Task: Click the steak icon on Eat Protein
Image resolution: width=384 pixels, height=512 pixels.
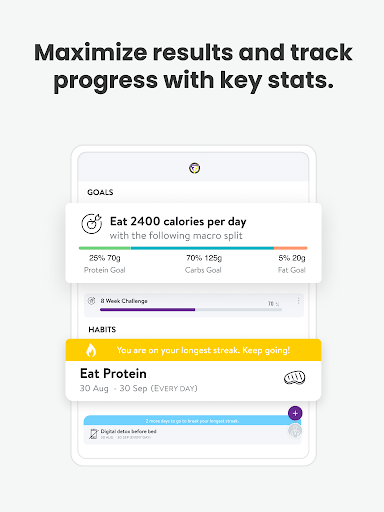Action: point(294,378)
